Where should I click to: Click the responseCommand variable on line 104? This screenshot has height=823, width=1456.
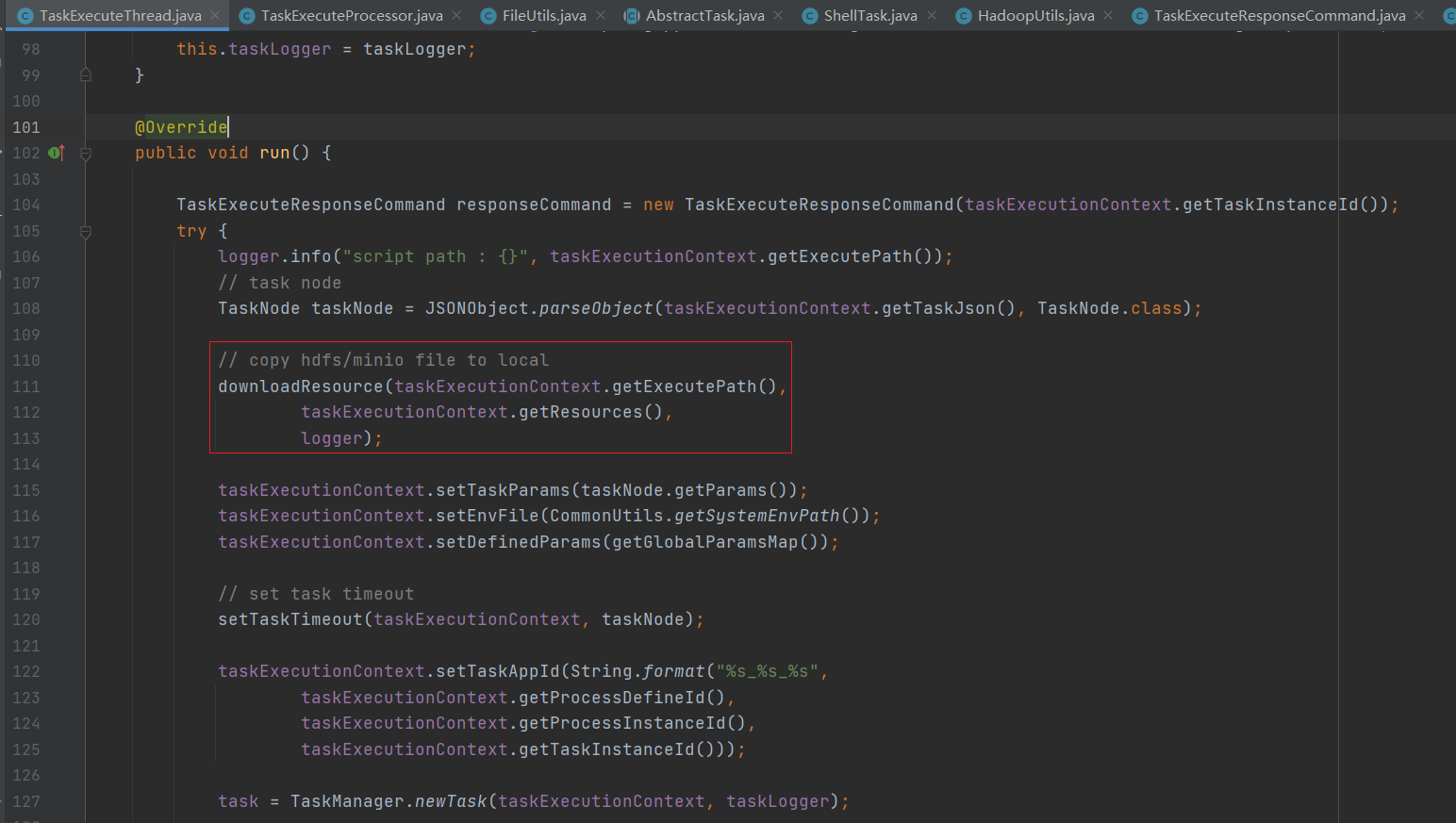point(534,205)
